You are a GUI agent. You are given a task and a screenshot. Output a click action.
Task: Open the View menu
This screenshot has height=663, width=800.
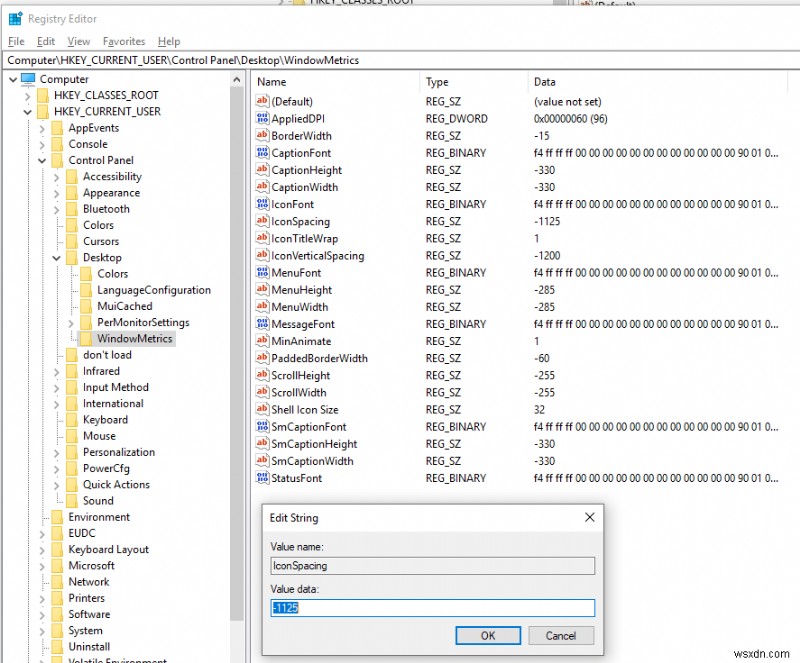[x=78, y=41]
